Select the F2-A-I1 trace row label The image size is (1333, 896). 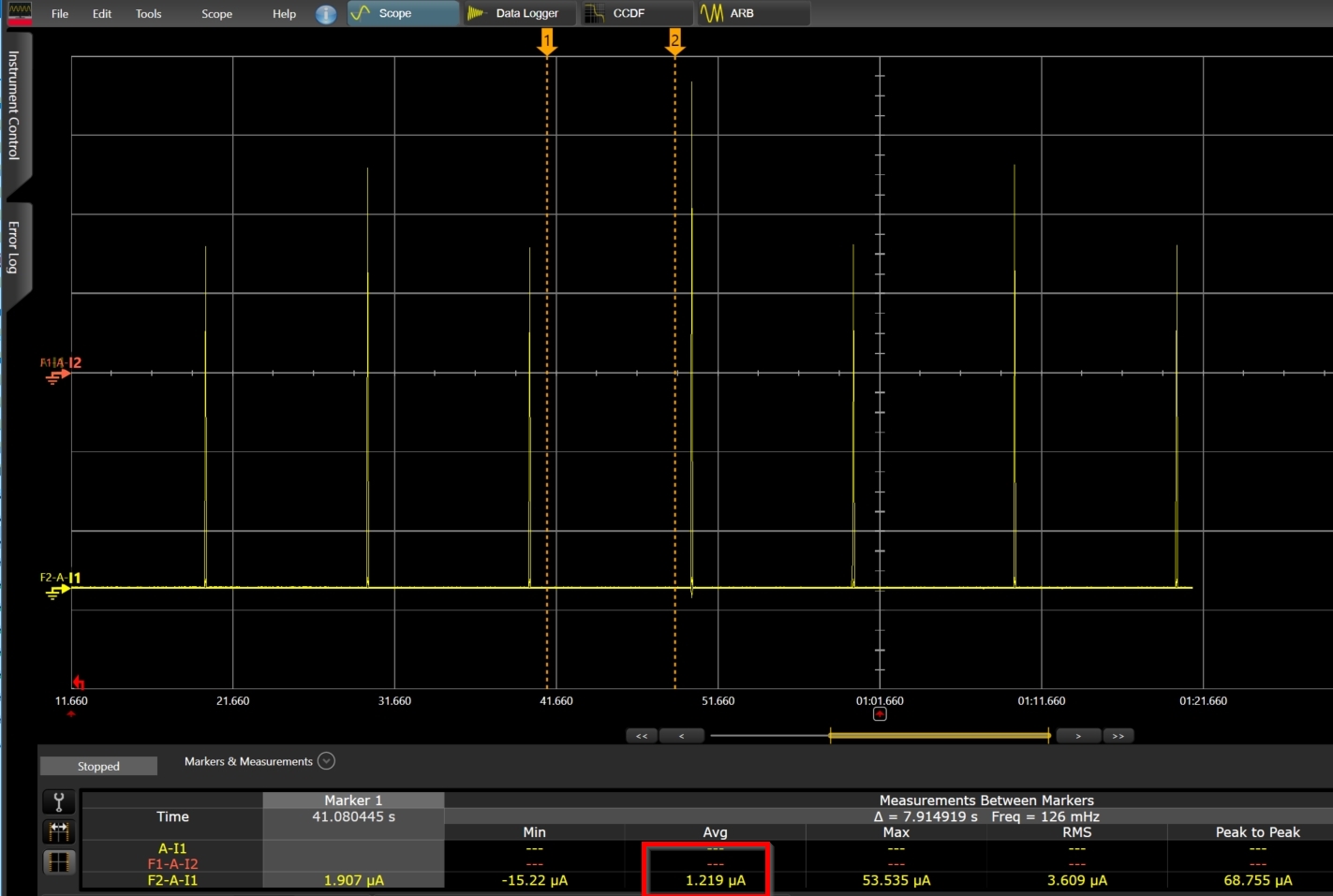(x=172, y=880)
